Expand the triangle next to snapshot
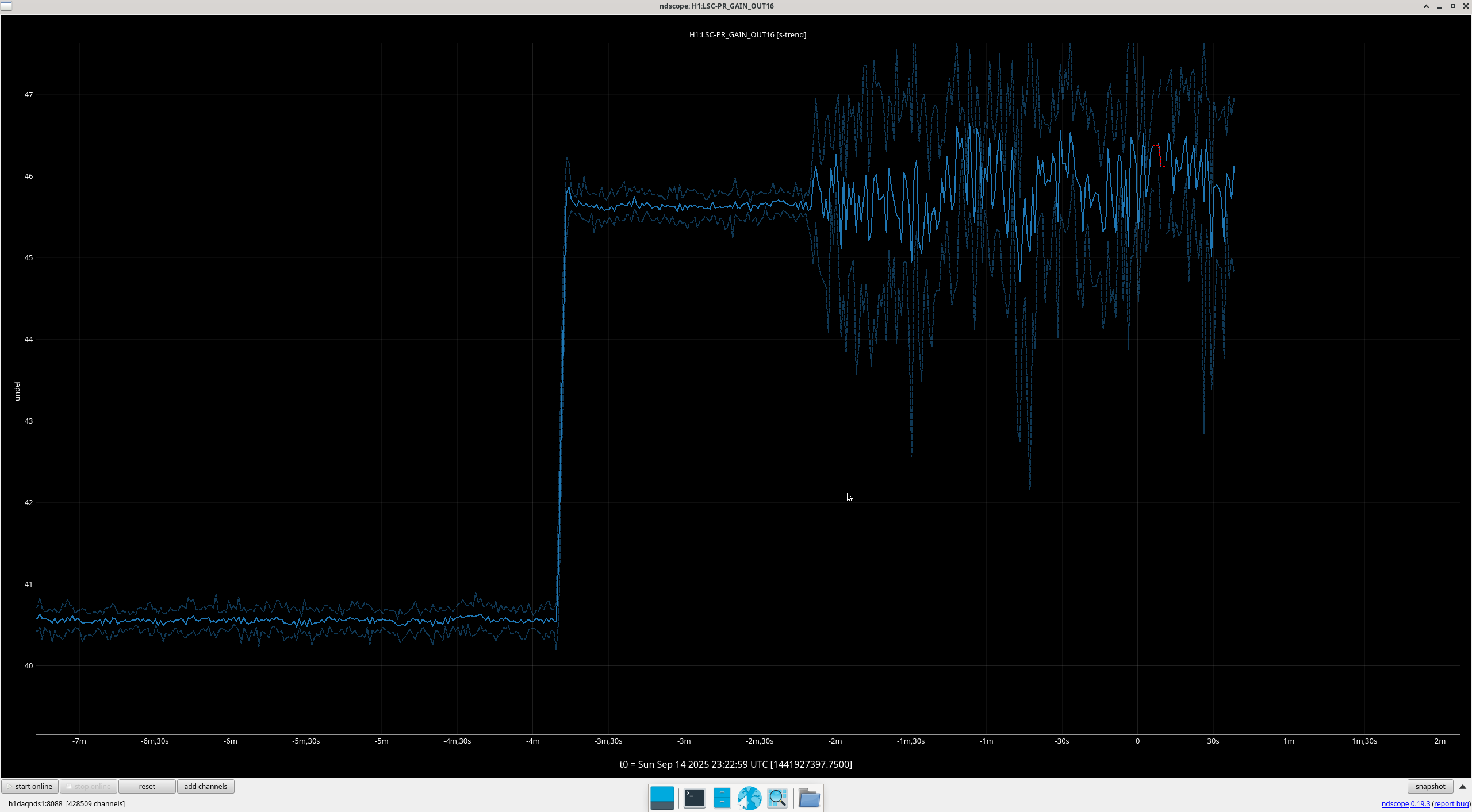 click(1463, 786)
